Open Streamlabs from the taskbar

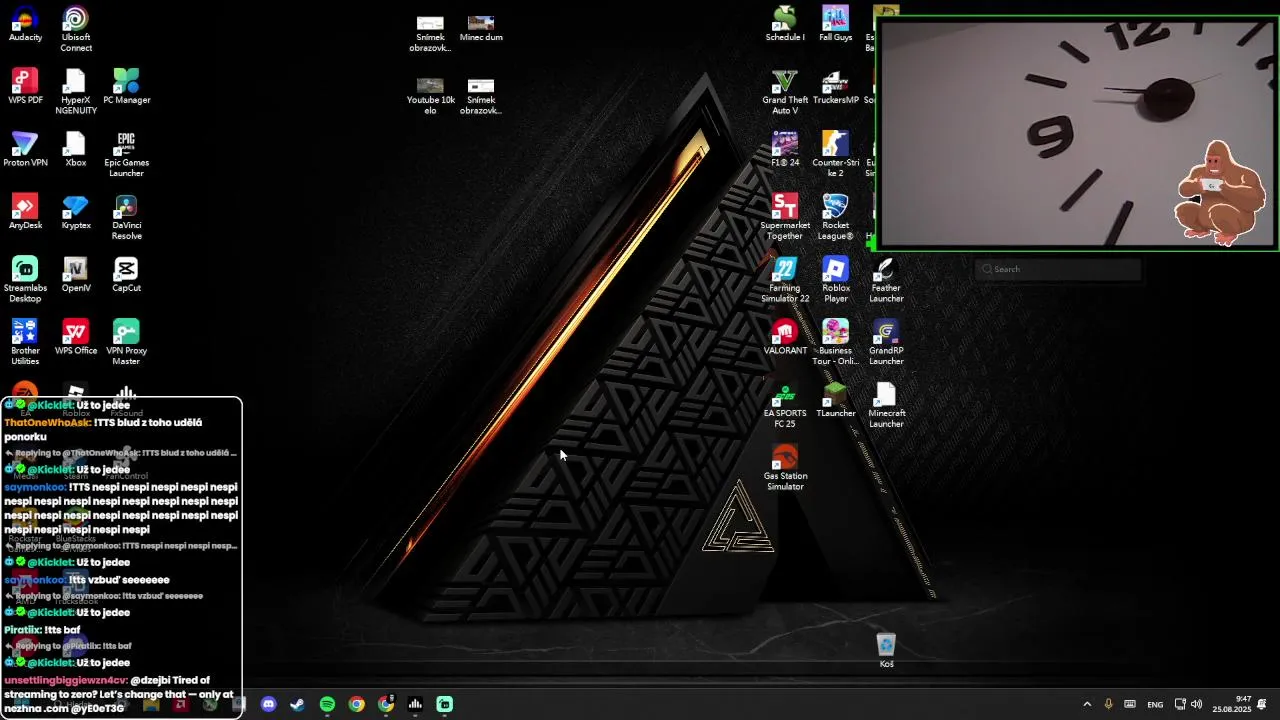click(445, 704)
